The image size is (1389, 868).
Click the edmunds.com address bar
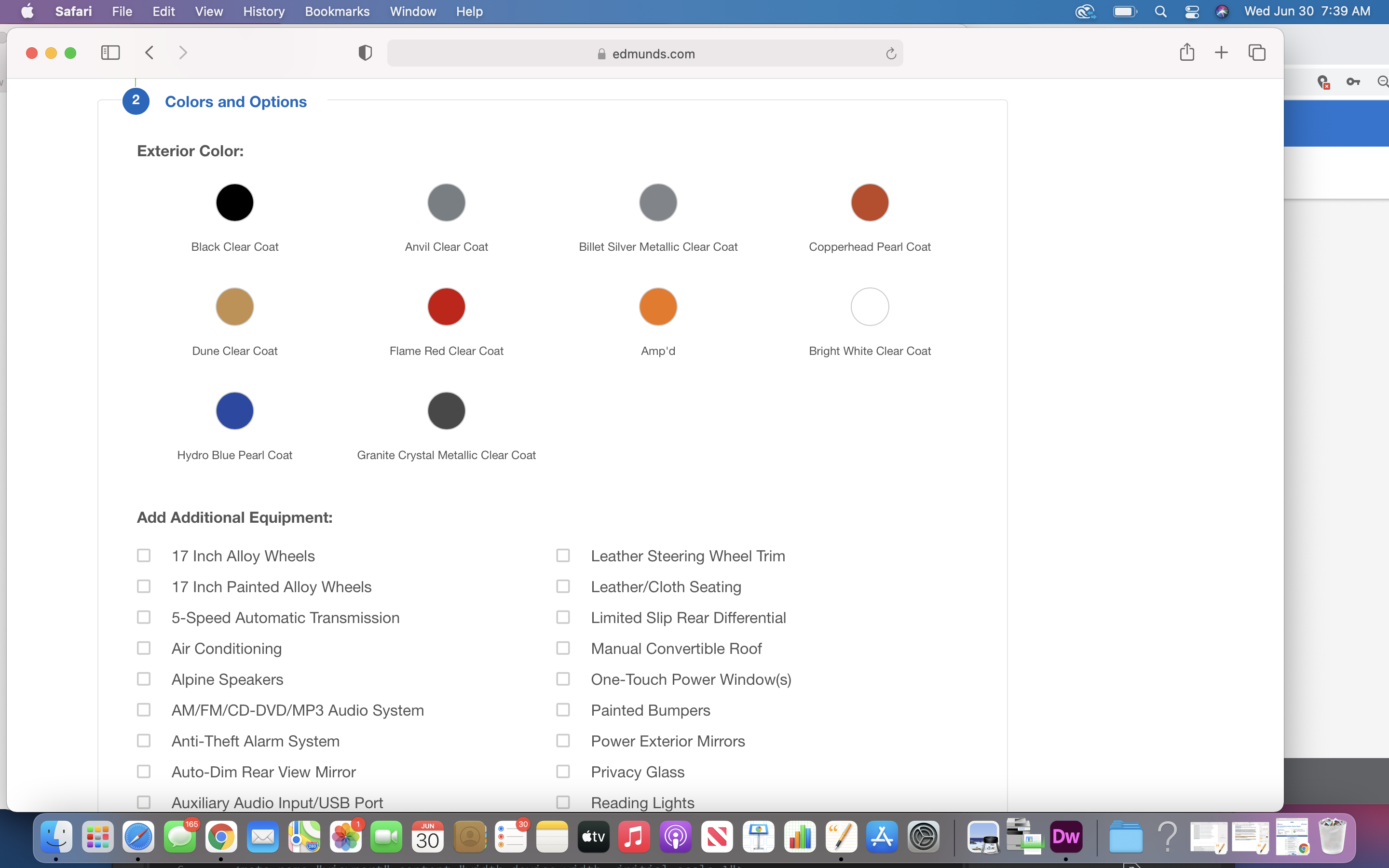point(645,54)
